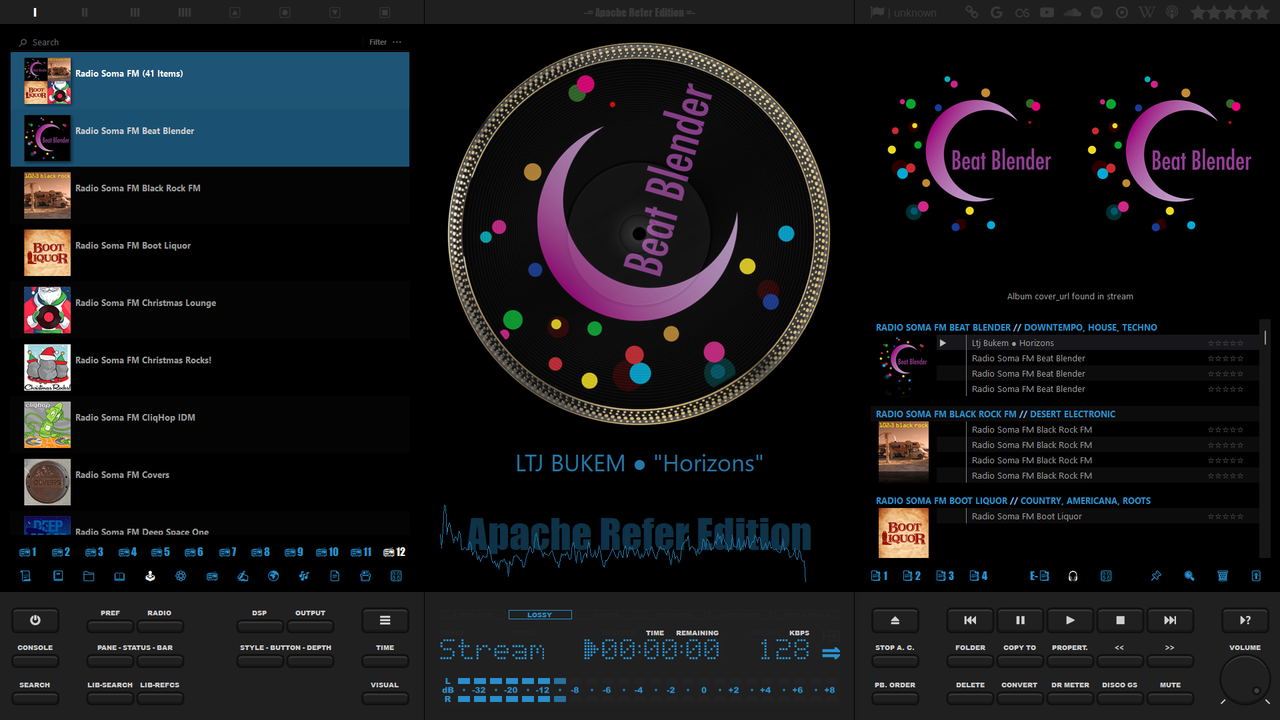Viewport: 1280px width, 720px height.
Task: Toggle the DSP button
Action: tap(260, 624)
